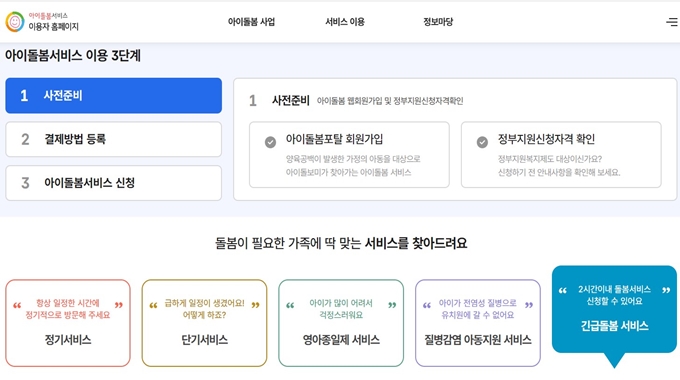Click quote 아이가 전염성 질병으로 유치원에 갈 수 없어요

click(x=477, y=309)
